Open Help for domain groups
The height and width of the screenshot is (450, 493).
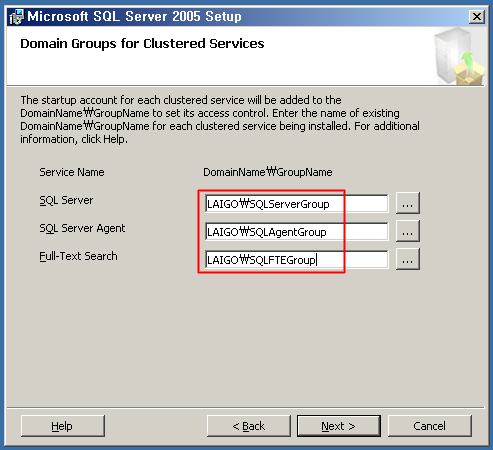63,426
